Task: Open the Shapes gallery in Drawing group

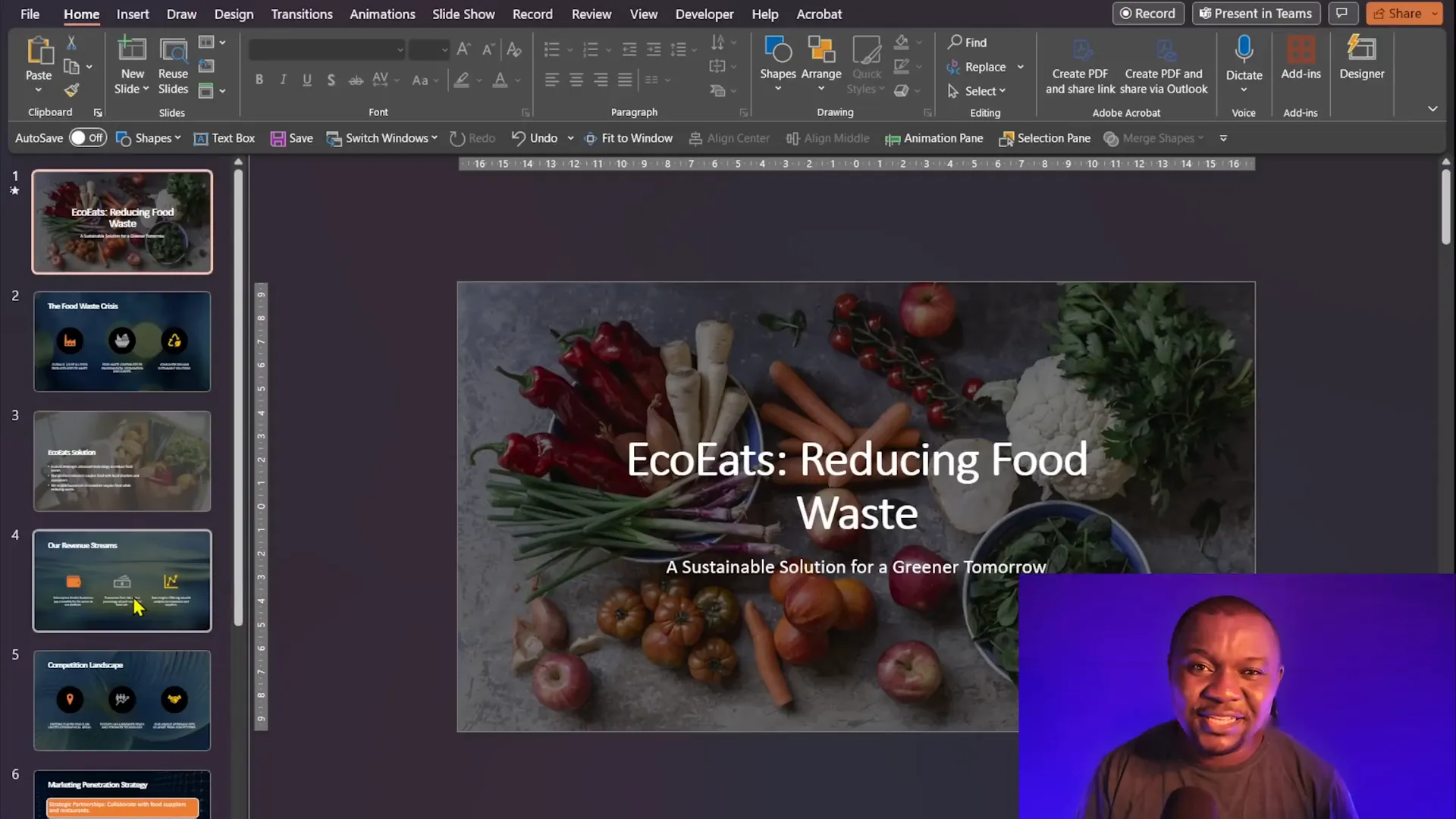Action: pos(778,64)
